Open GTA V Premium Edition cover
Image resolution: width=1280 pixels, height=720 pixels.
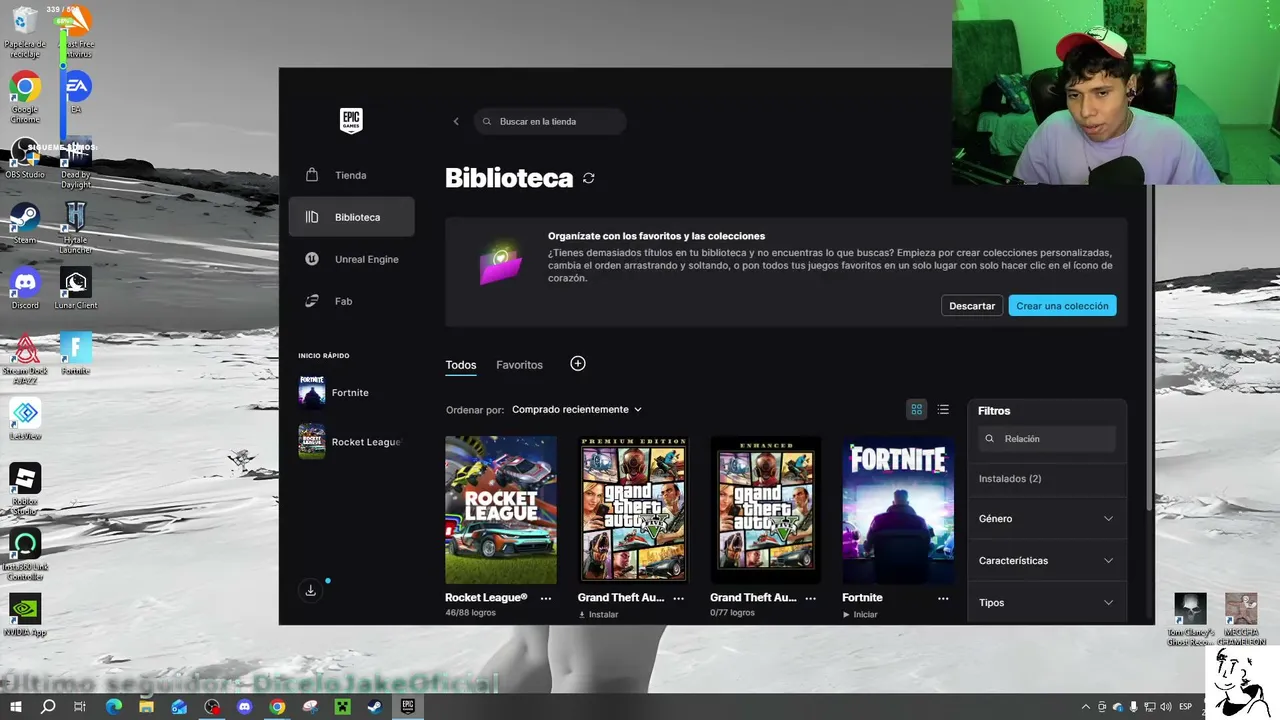point(634,510)
